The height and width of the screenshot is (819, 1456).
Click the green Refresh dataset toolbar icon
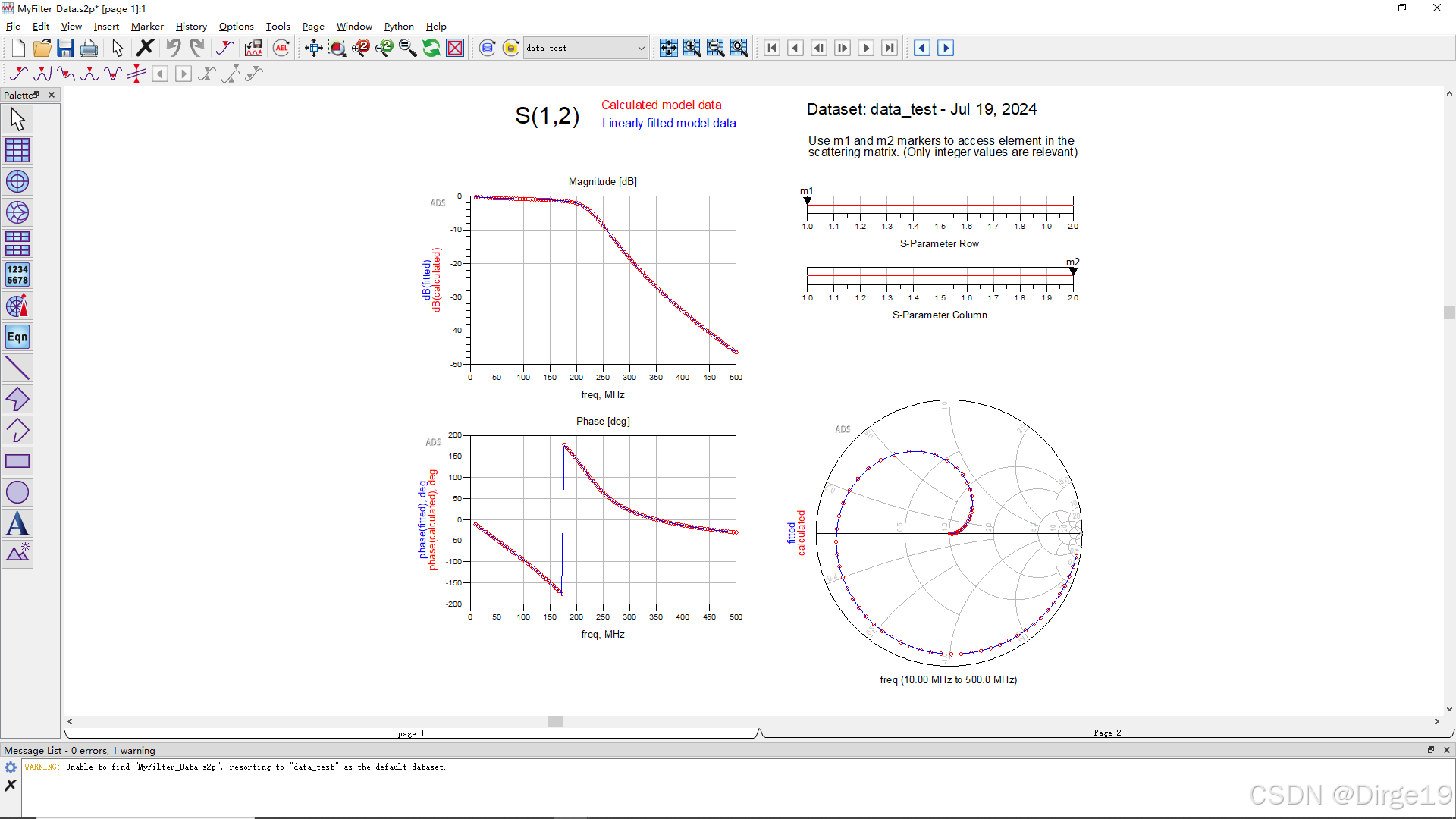tap(431, 47)
